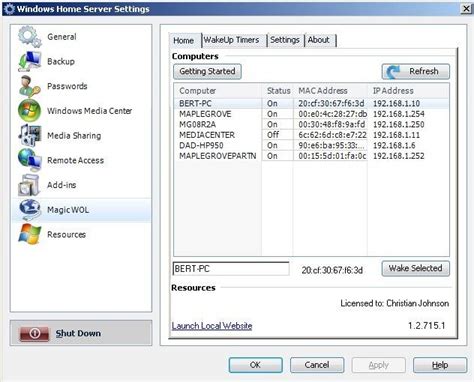Click the Add-ins box icon
This screenshot has height=382, width=474.
[x=30, y=185]
